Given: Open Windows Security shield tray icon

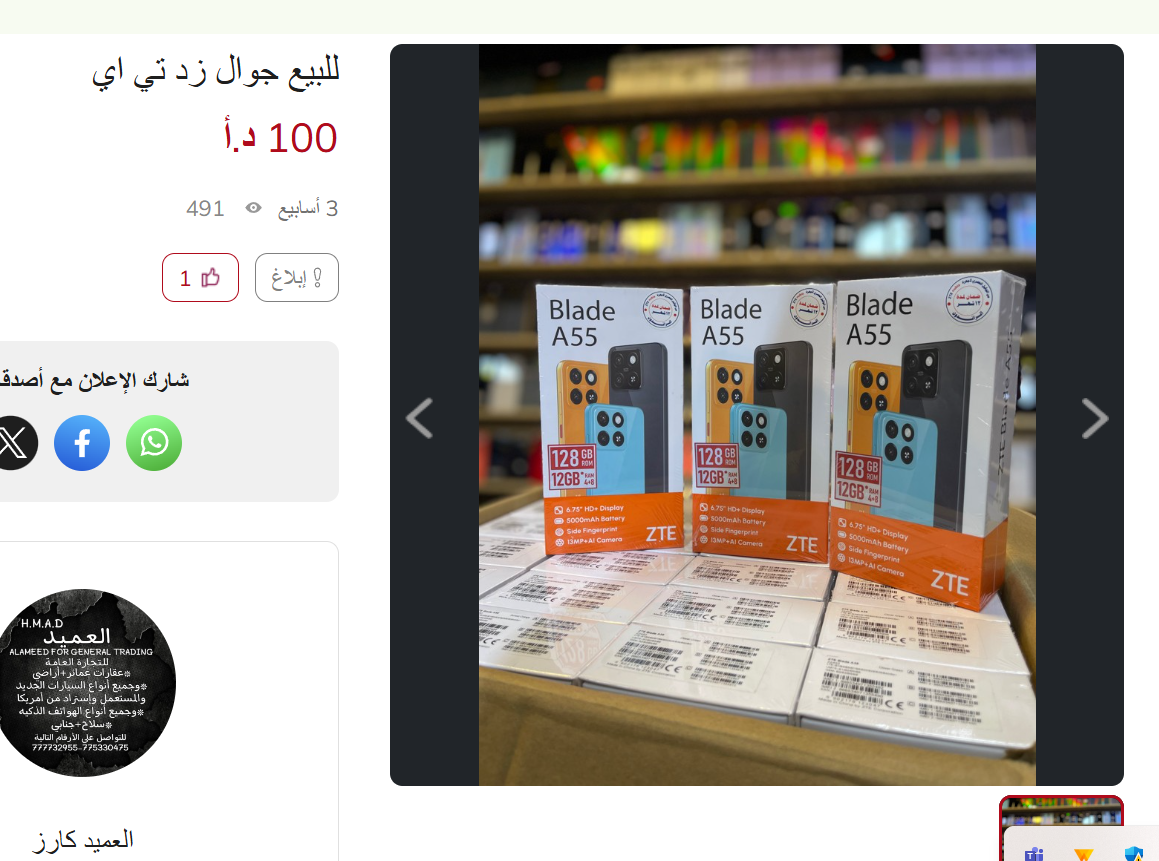Looking at the screenshot, I should coord(1133,854).
